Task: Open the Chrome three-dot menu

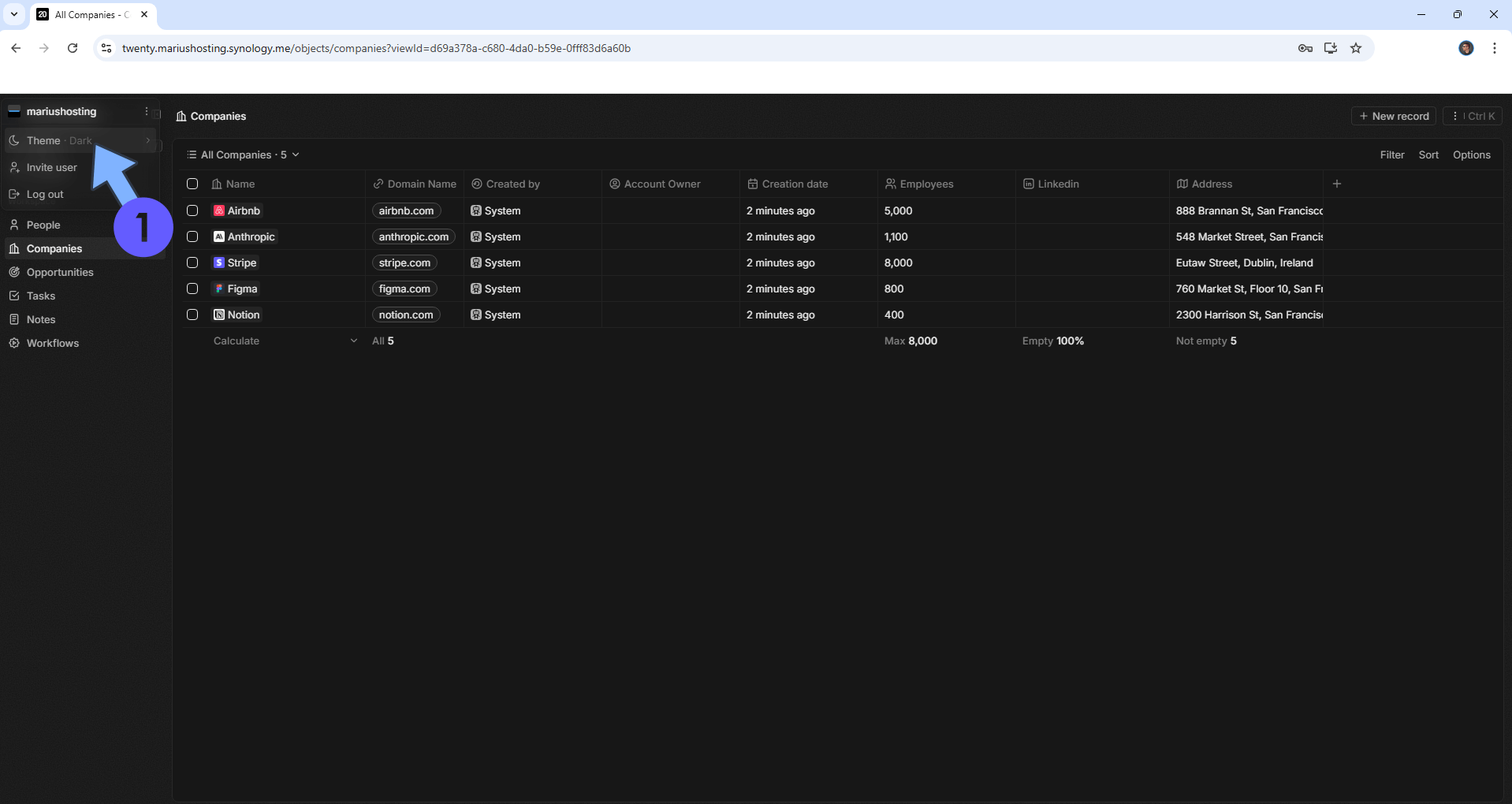Action: [x=1495, y=48]
